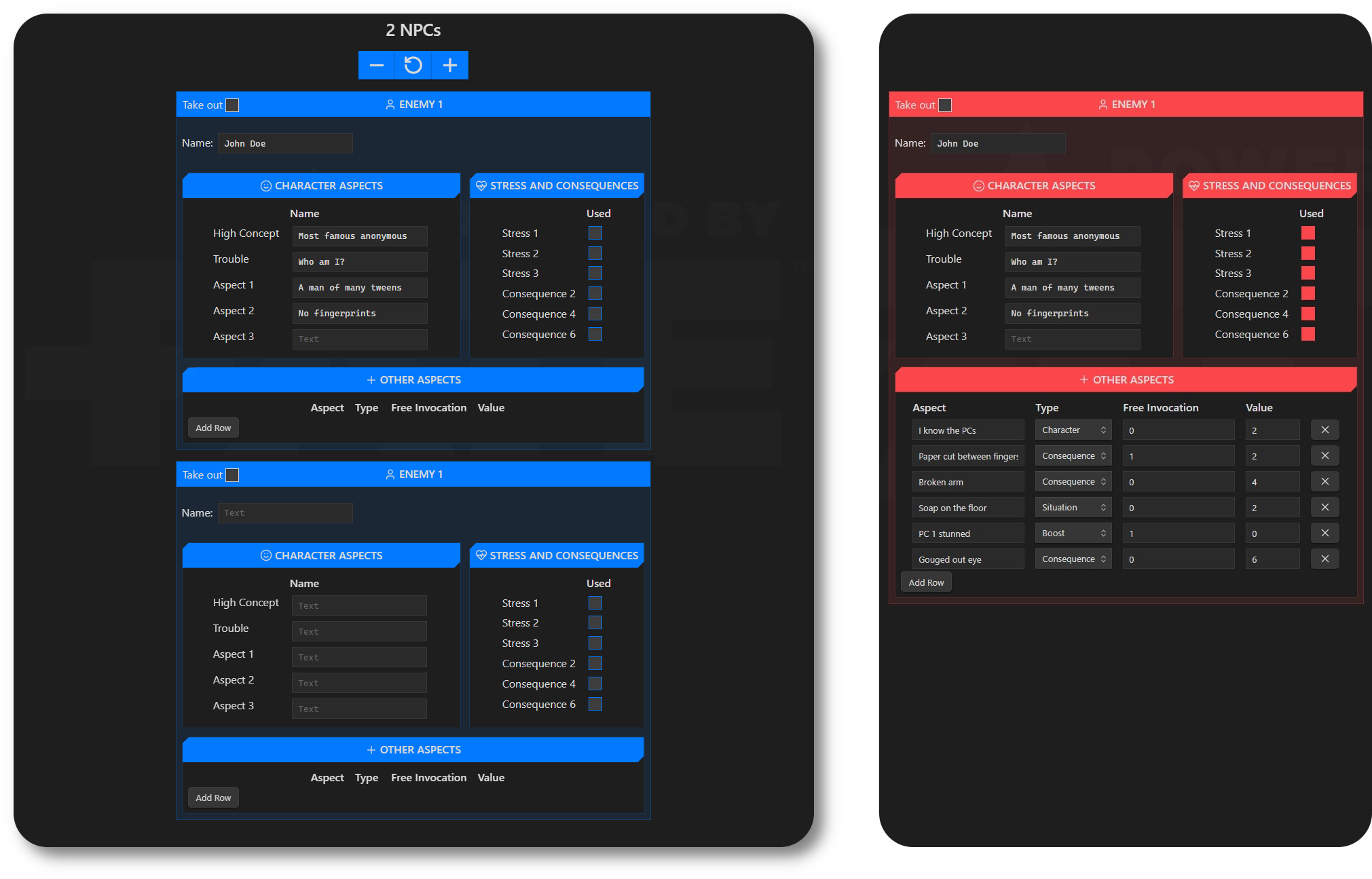The image size is (1372, 879).
Task: Click the add NPC plus icon
Action: [449, 65]
